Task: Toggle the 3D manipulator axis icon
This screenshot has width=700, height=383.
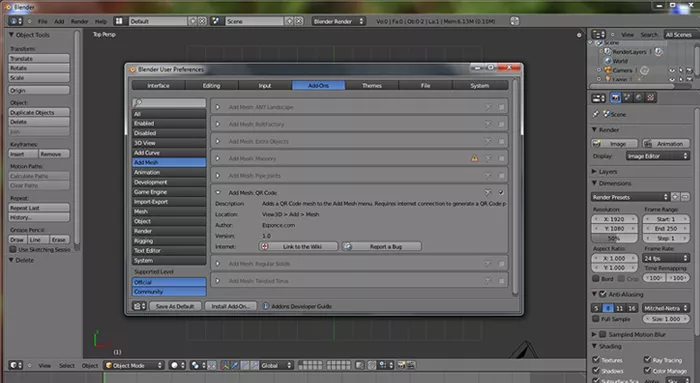Action: coord(225,365)
